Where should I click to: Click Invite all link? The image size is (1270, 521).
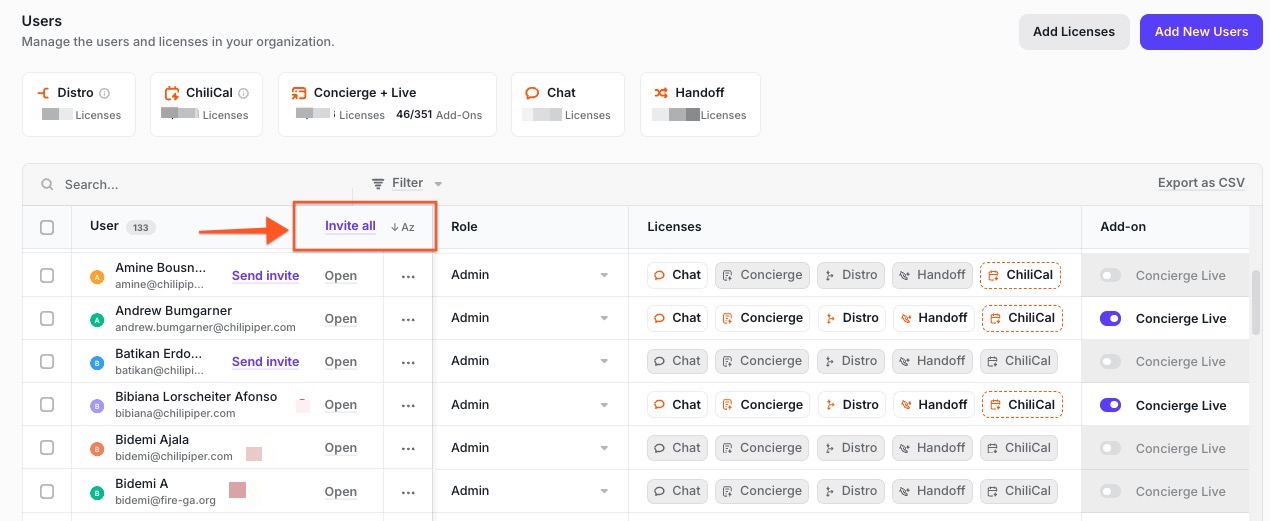pyautogui.click(x=350, y=226)
